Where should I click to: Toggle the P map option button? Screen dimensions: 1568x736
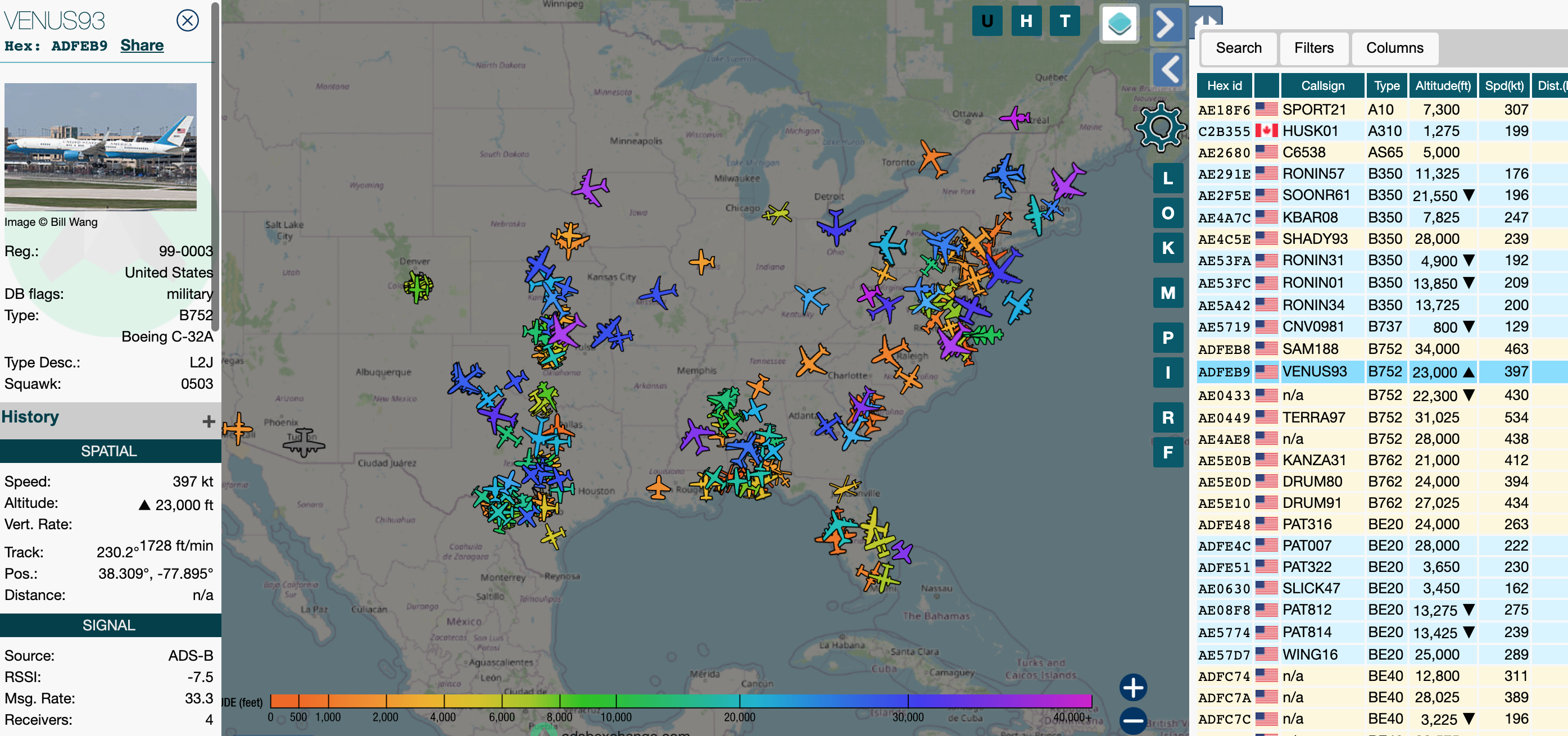(x=1167, y=338)
